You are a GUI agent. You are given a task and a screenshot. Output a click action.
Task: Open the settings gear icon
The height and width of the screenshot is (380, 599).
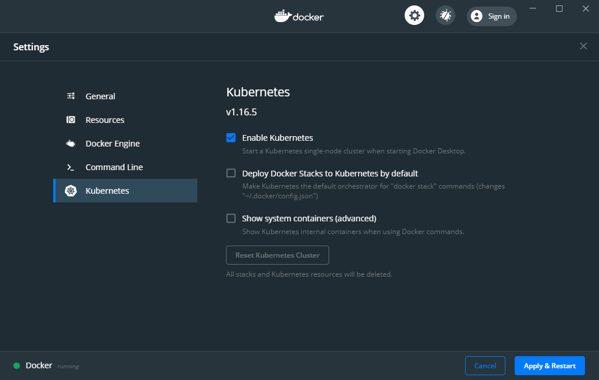click(x=414, y=16)
